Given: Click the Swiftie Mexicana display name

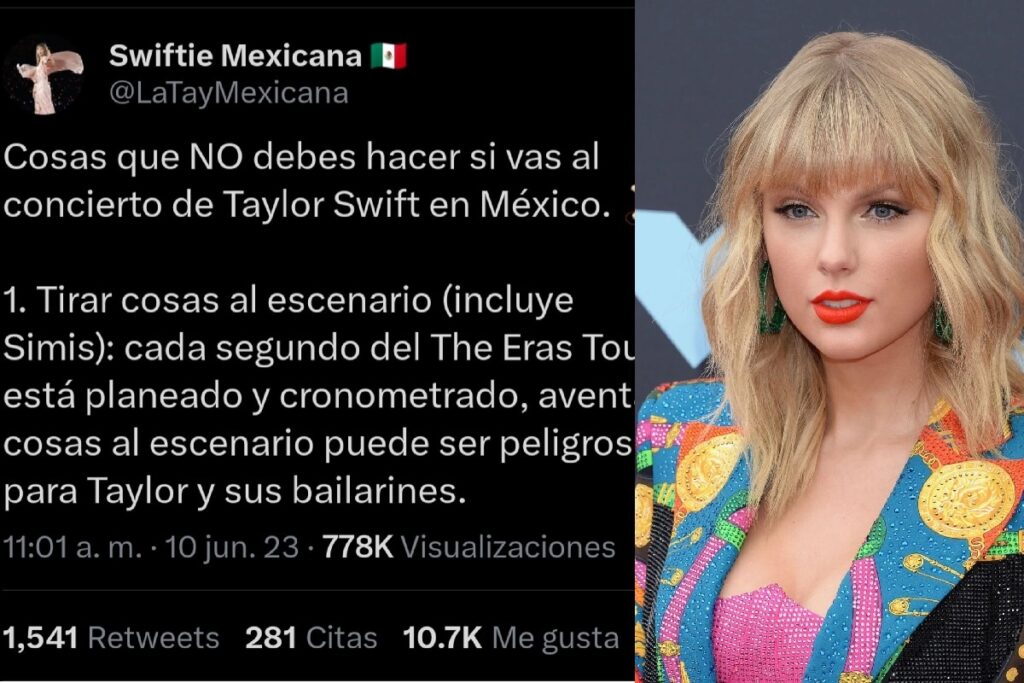Looking at the screenshot, I should pos(235,56).
